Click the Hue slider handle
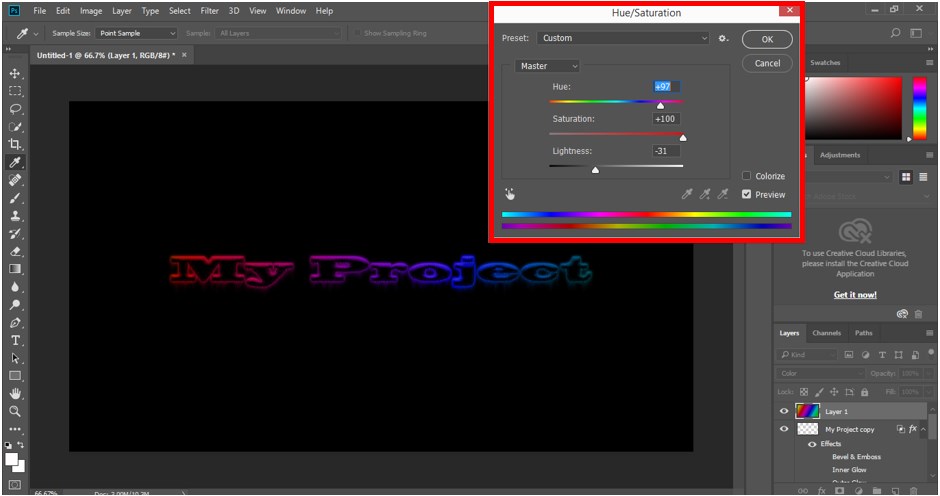The height and width of the screenshot is (496, 940). 660,106
